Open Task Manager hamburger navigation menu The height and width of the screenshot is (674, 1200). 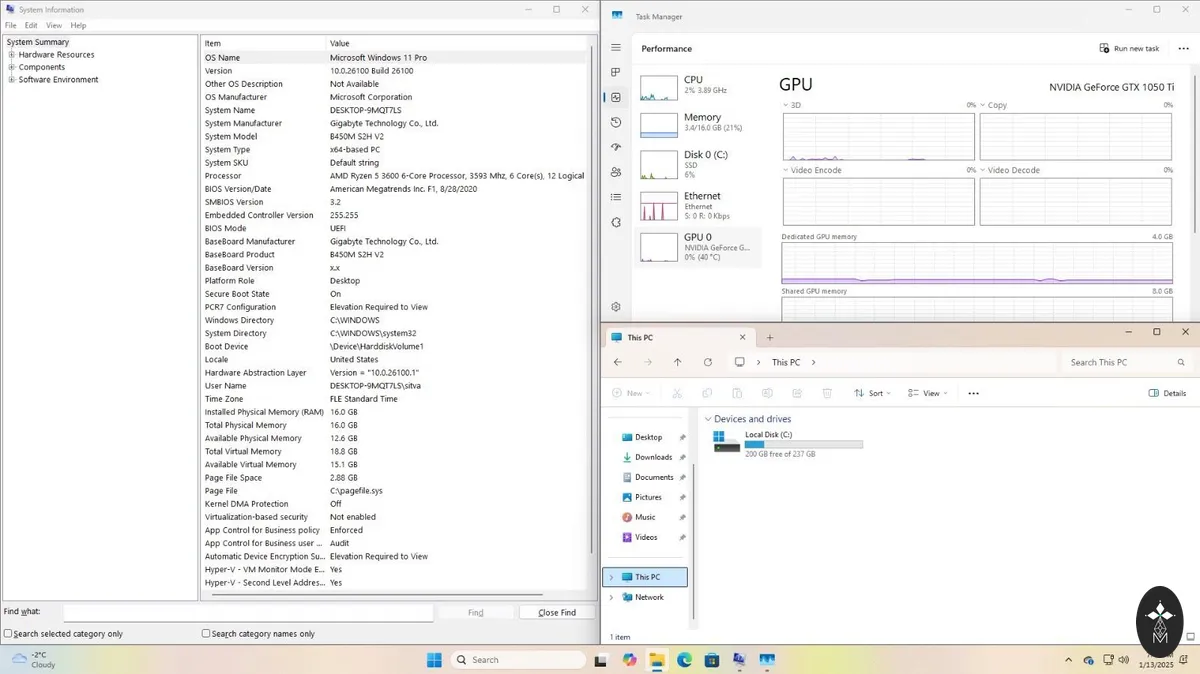(616, 48)
